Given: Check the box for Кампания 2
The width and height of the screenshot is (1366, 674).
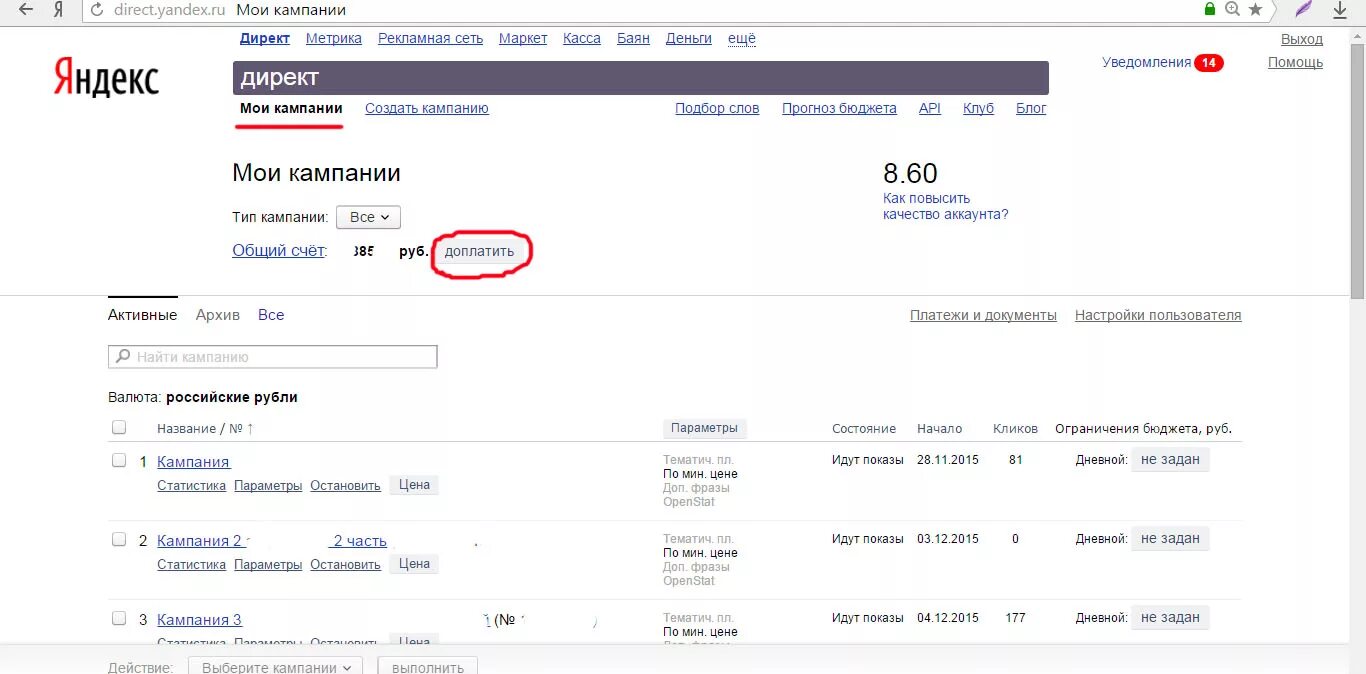Looking at the screenshot, I should [119, 539].
